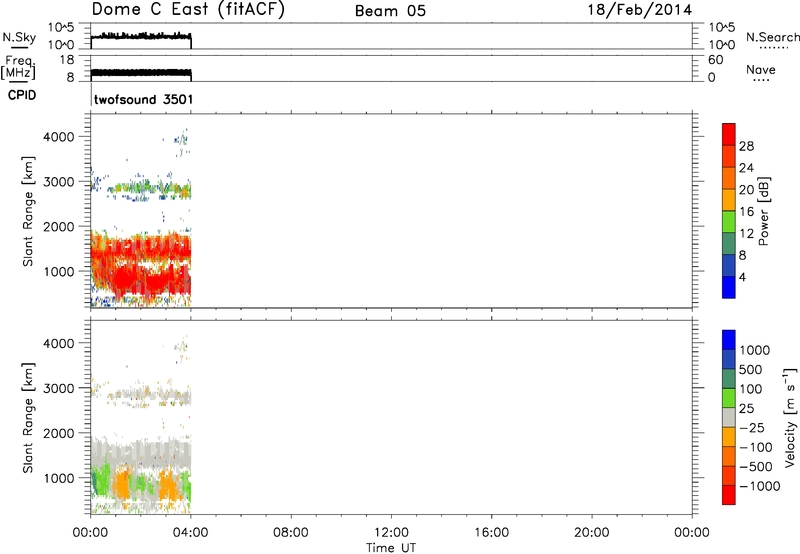Click the 'Slant Range [km]' label of the velocity panel

point(28,418)
